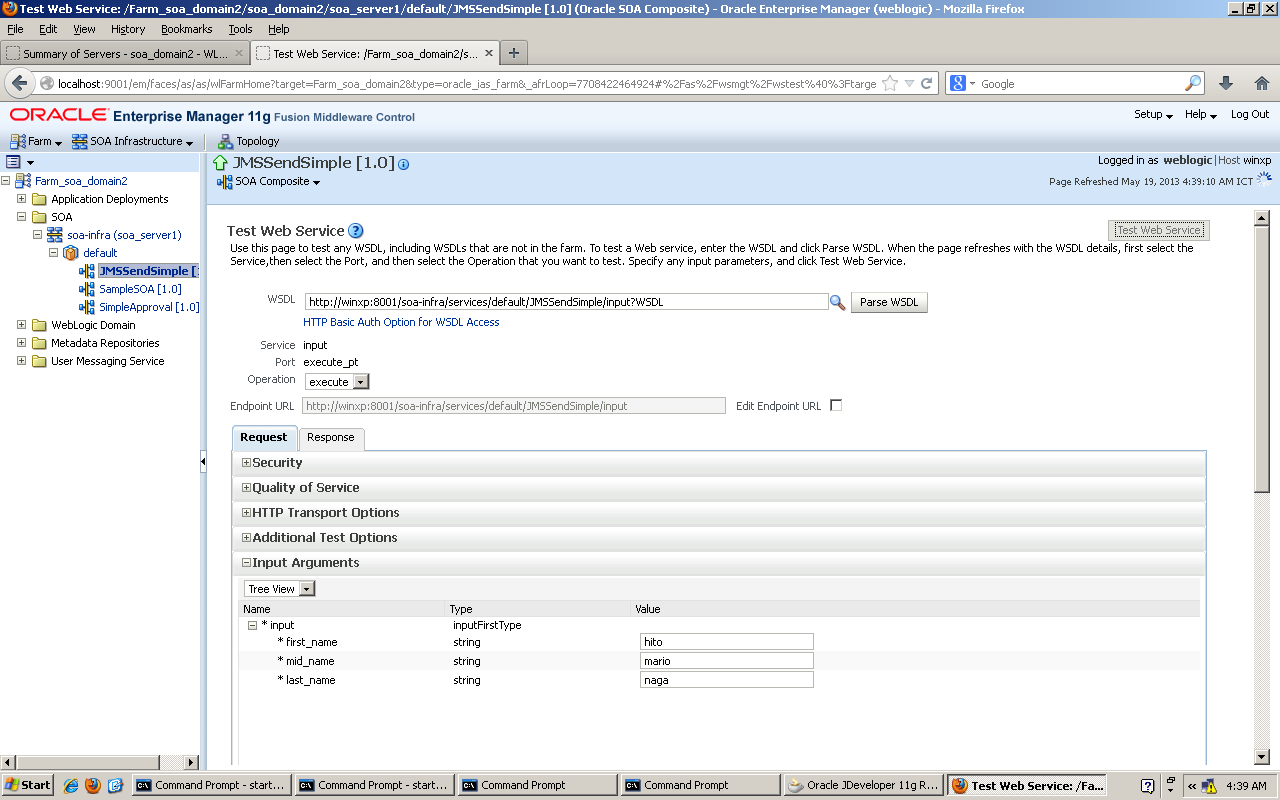Open the Bookmarks menu
The height and width of the screenshot is (800, 1280).
pyautogui.click(x=189, y=29)
